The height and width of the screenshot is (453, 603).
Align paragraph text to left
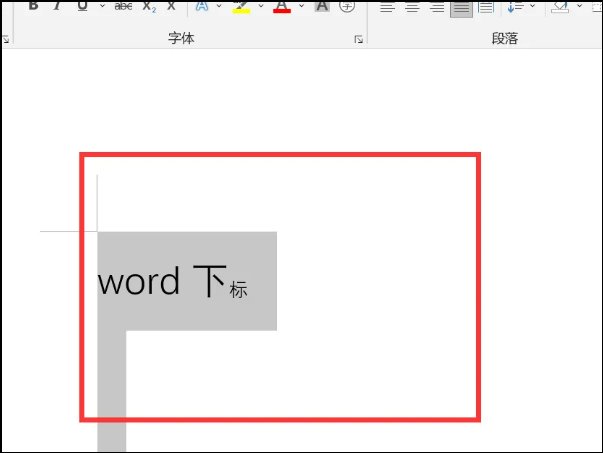tap(387, 7)
